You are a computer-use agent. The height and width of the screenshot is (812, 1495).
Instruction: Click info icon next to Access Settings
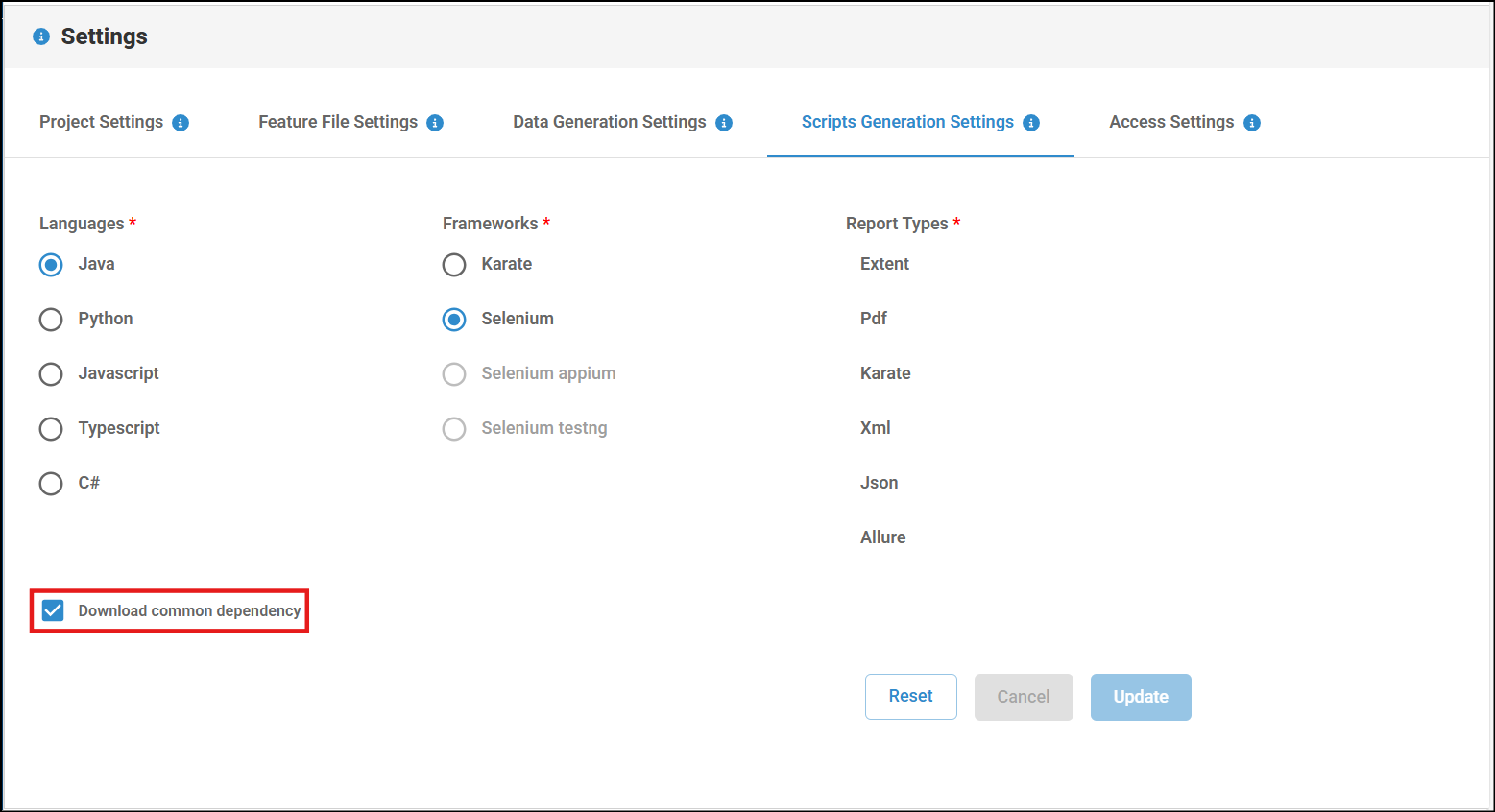click(x=1252, y=123)
